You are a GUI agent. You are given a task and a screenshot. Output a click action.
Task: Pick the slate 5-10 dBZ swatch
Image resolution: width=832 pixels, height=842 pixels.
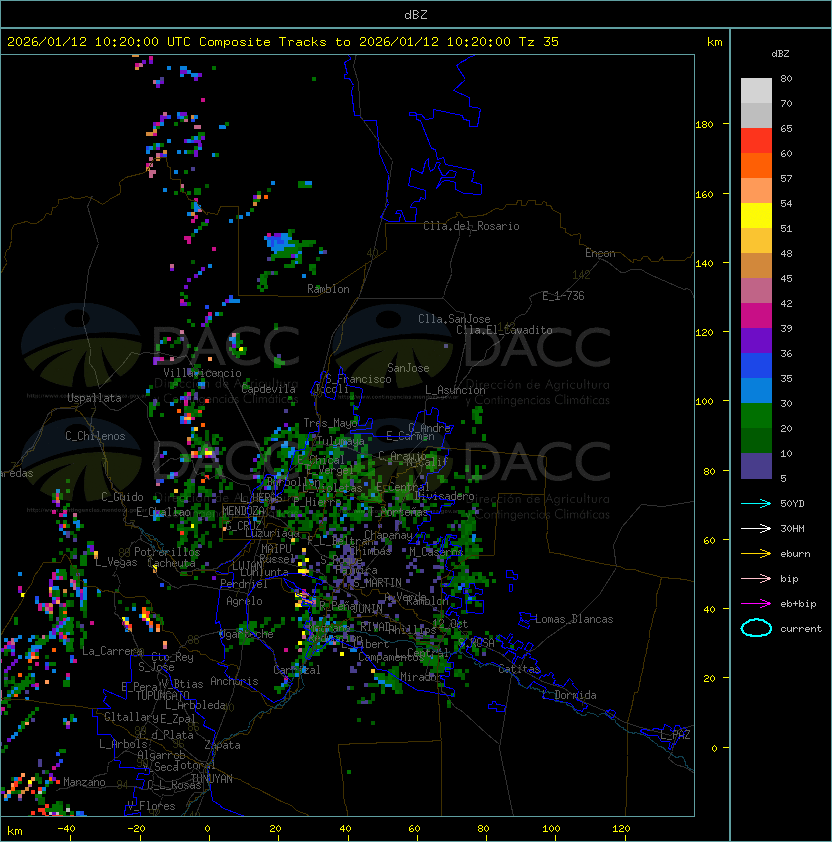tap(756, 466)
